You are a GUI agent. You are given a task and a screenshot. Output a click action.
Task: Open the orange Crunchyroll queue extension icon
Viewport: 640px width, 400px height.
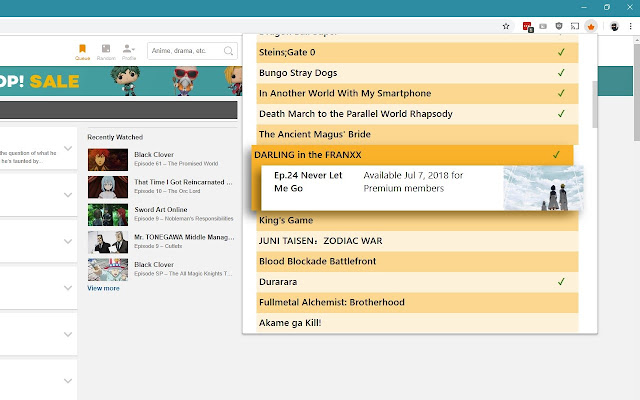coord(591,27)
